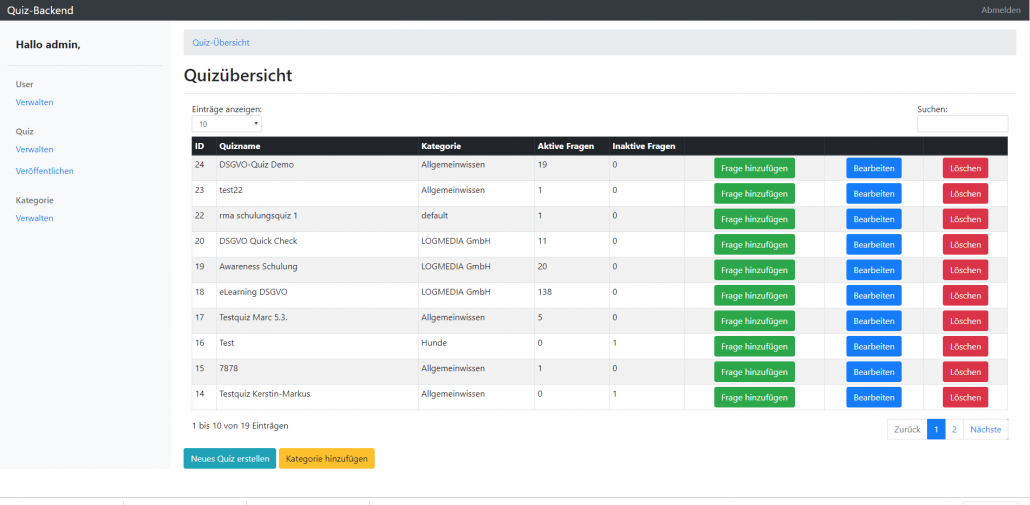Image resolution: width=1030 pixels, height=505 pixels.
Task: Edit the eLearning DSGVO quiz
Action: [x=873, y=295]
